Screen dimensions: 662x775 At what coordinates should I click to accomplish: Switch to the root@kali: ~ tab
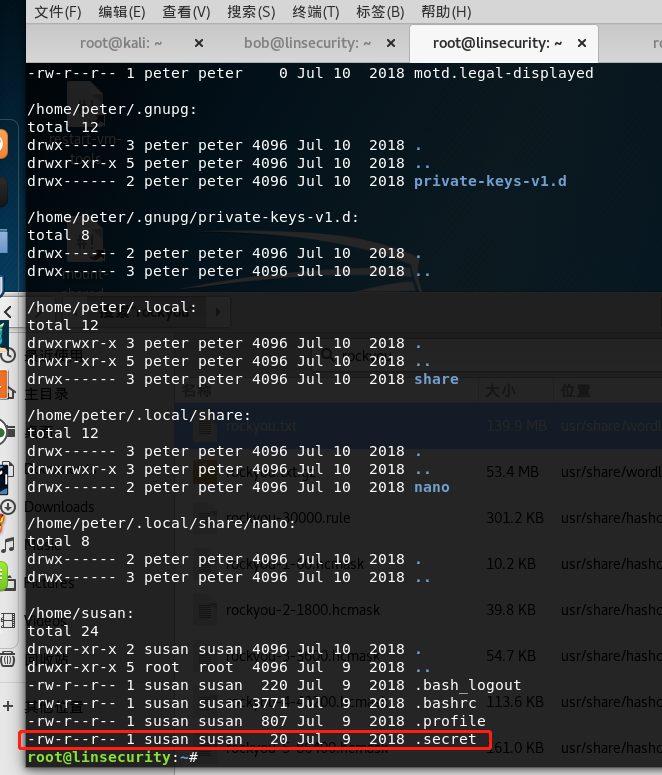[121, 43]
